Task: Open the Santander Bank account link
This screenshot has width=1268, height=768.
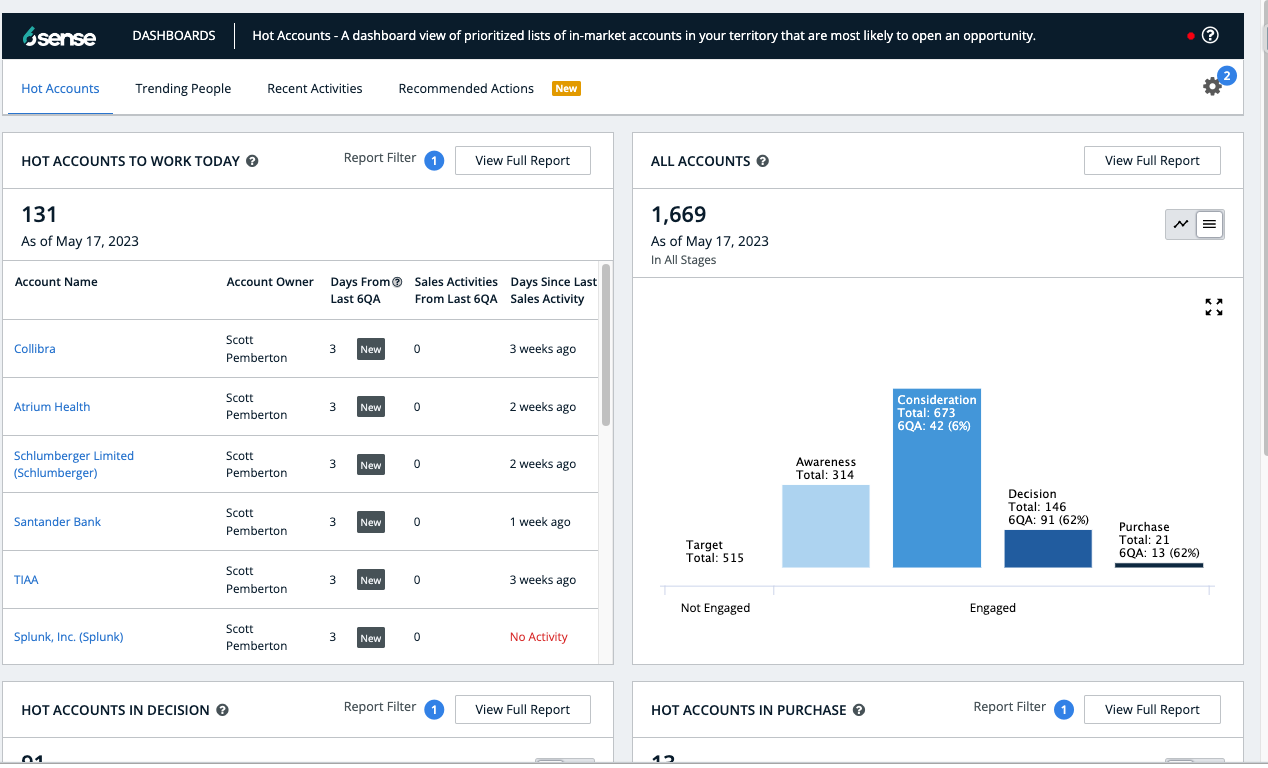Action: pos(57,522)
